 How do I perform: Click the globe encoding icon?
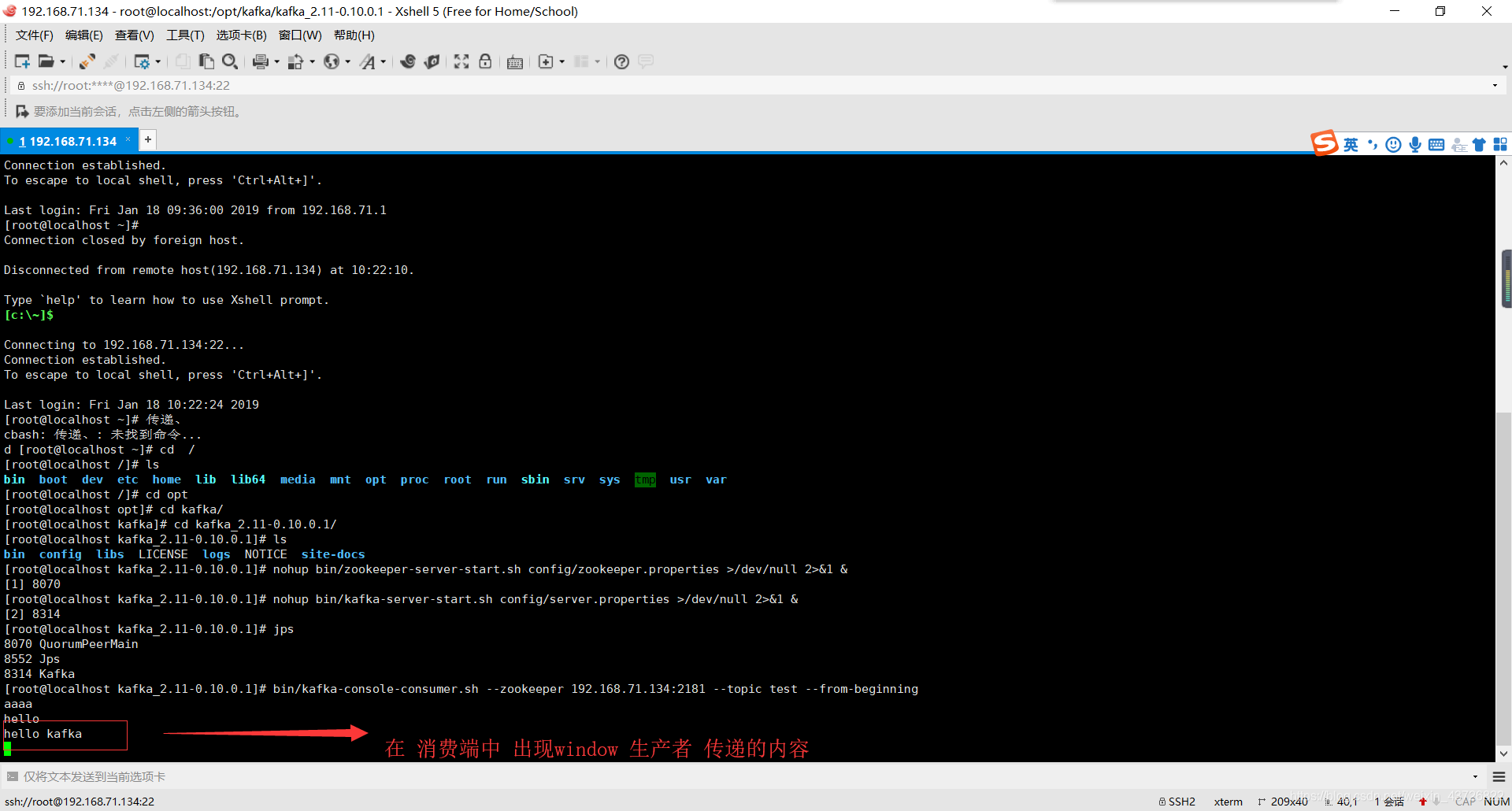pos(332,61)
